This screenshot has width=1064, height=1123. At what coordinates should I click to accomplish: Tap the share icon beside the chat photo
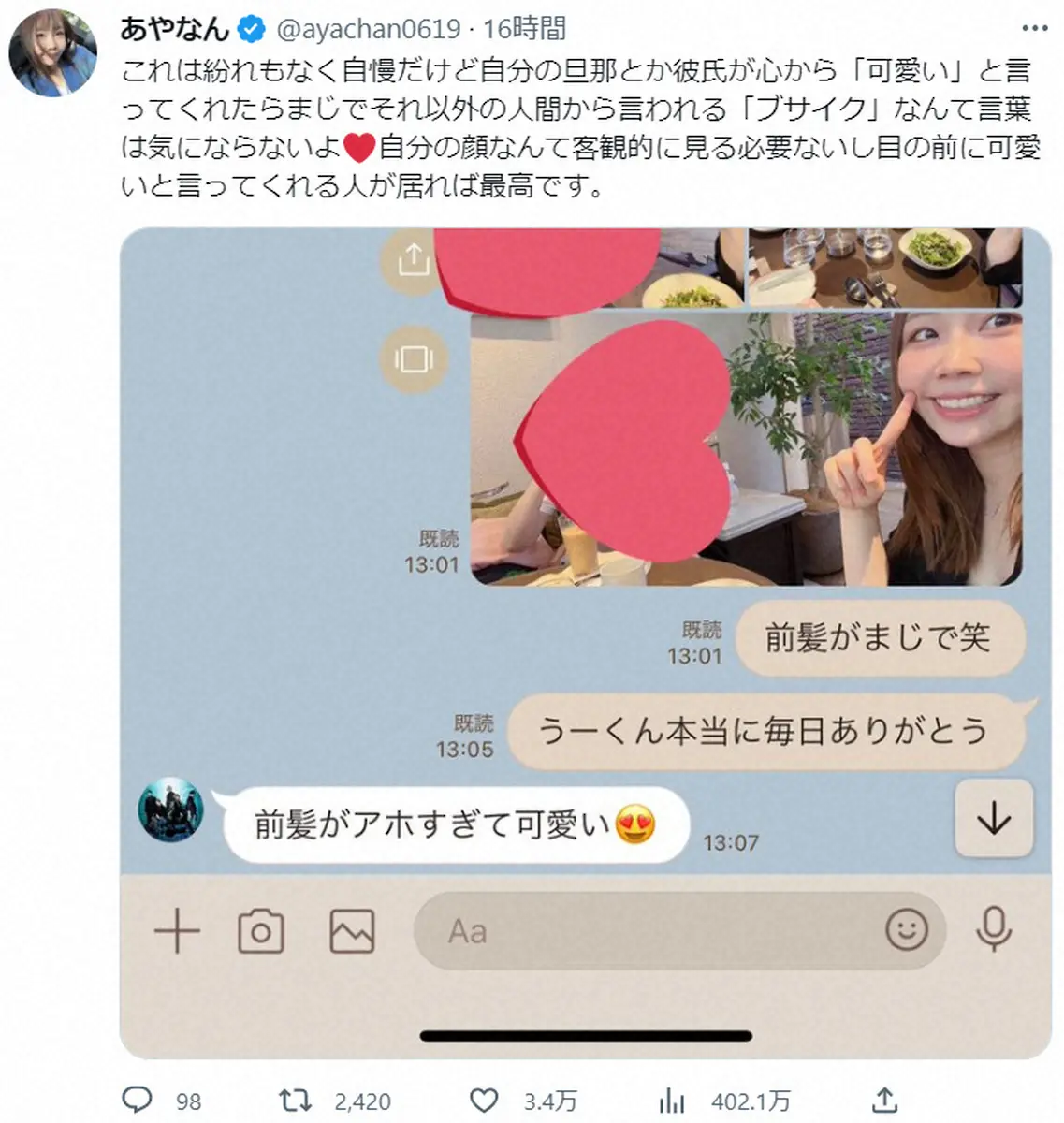tap(413, 260)
